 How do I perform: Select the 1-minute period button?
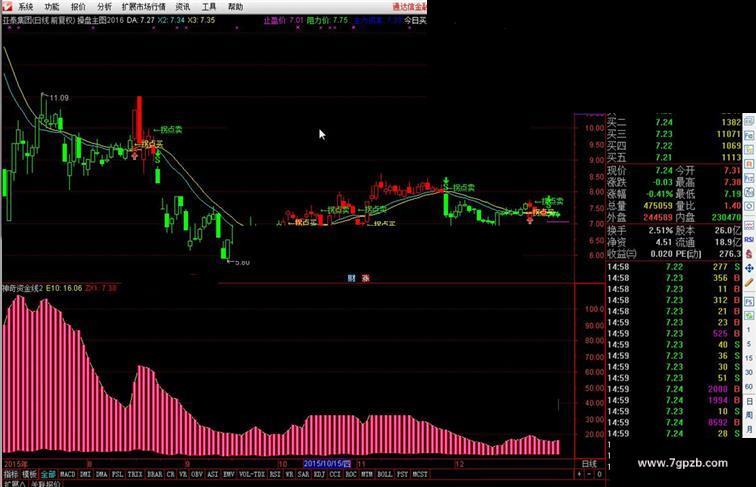[x=749, y=330]
